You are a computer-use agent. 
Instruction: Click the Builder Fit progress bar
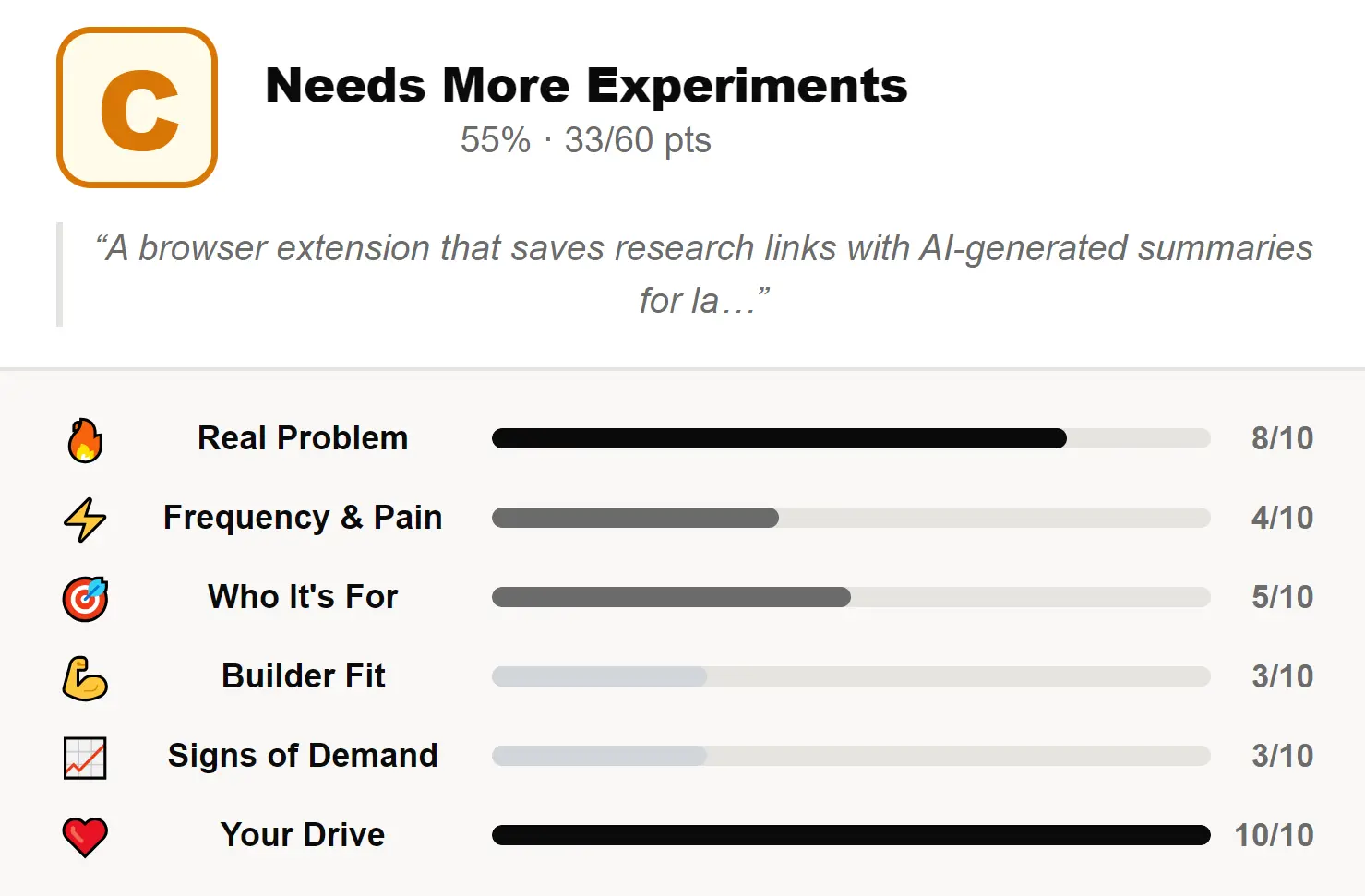tap(850, 676)
